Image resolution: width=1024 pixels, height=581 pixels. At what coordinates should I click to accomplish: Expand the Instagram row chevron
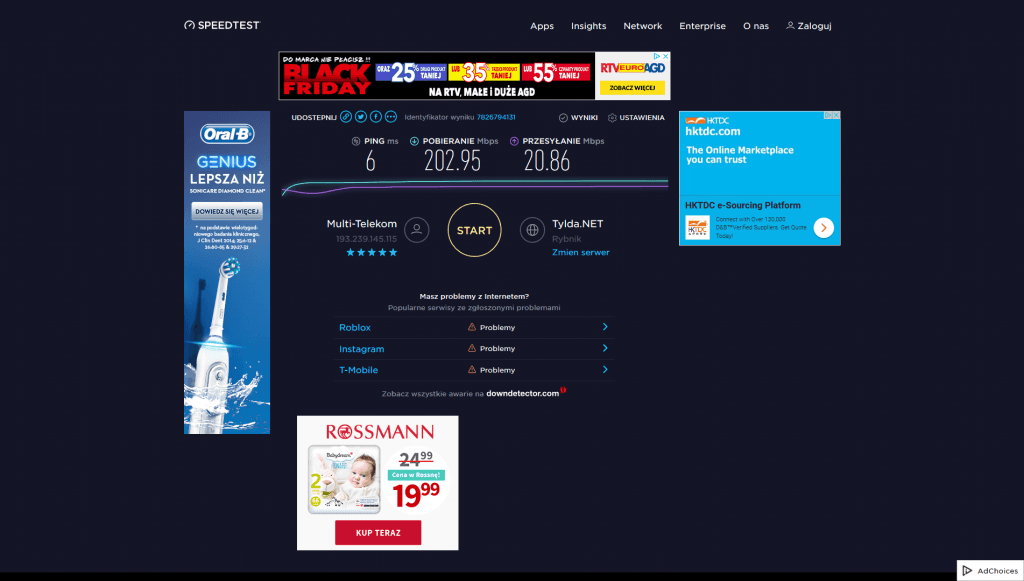point(605,348)
